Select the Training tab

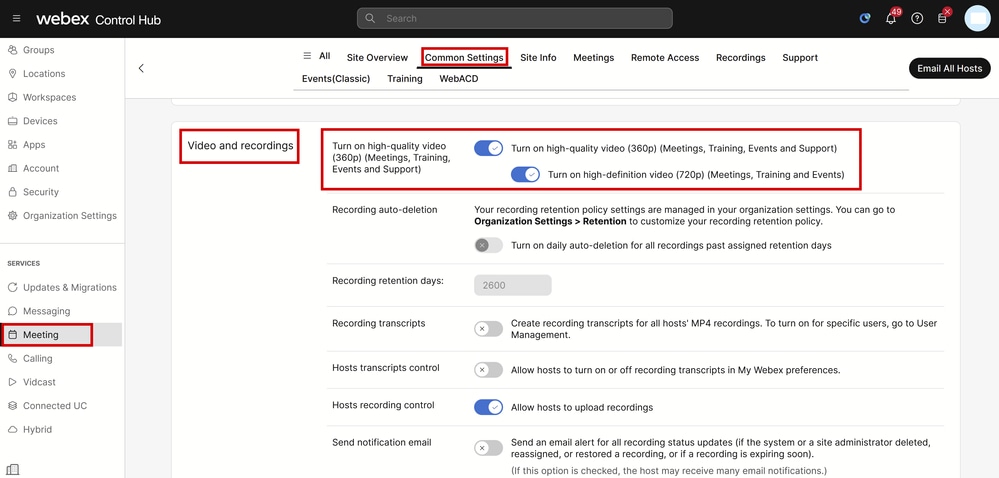click(405, 78)
